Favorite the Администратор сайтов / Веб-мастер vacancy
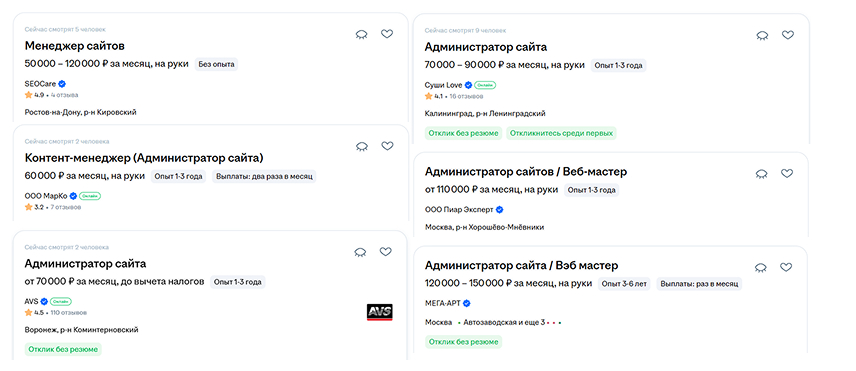856x371 pixels. click(x=786, y=173)
